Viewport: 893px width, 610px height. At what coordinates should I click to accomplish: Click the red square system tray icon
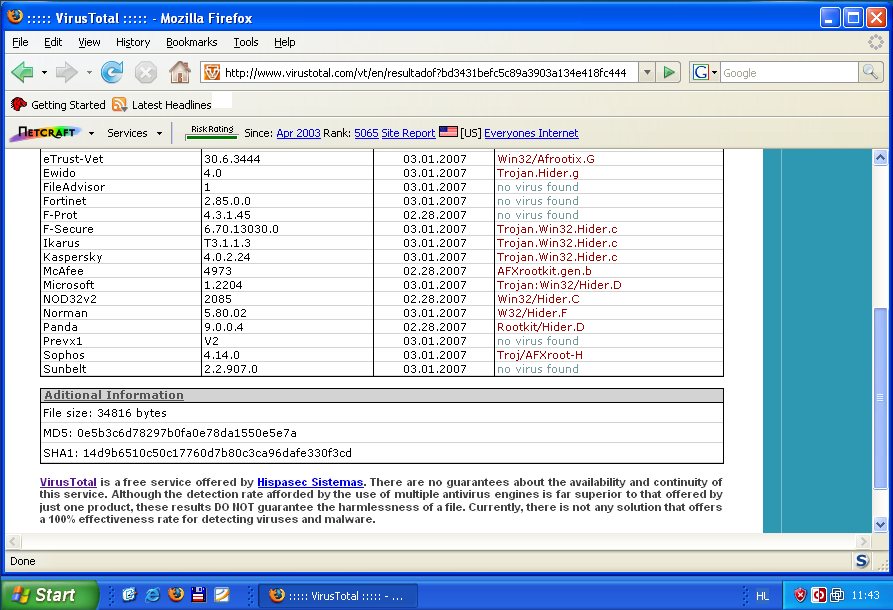click(819, 595)
